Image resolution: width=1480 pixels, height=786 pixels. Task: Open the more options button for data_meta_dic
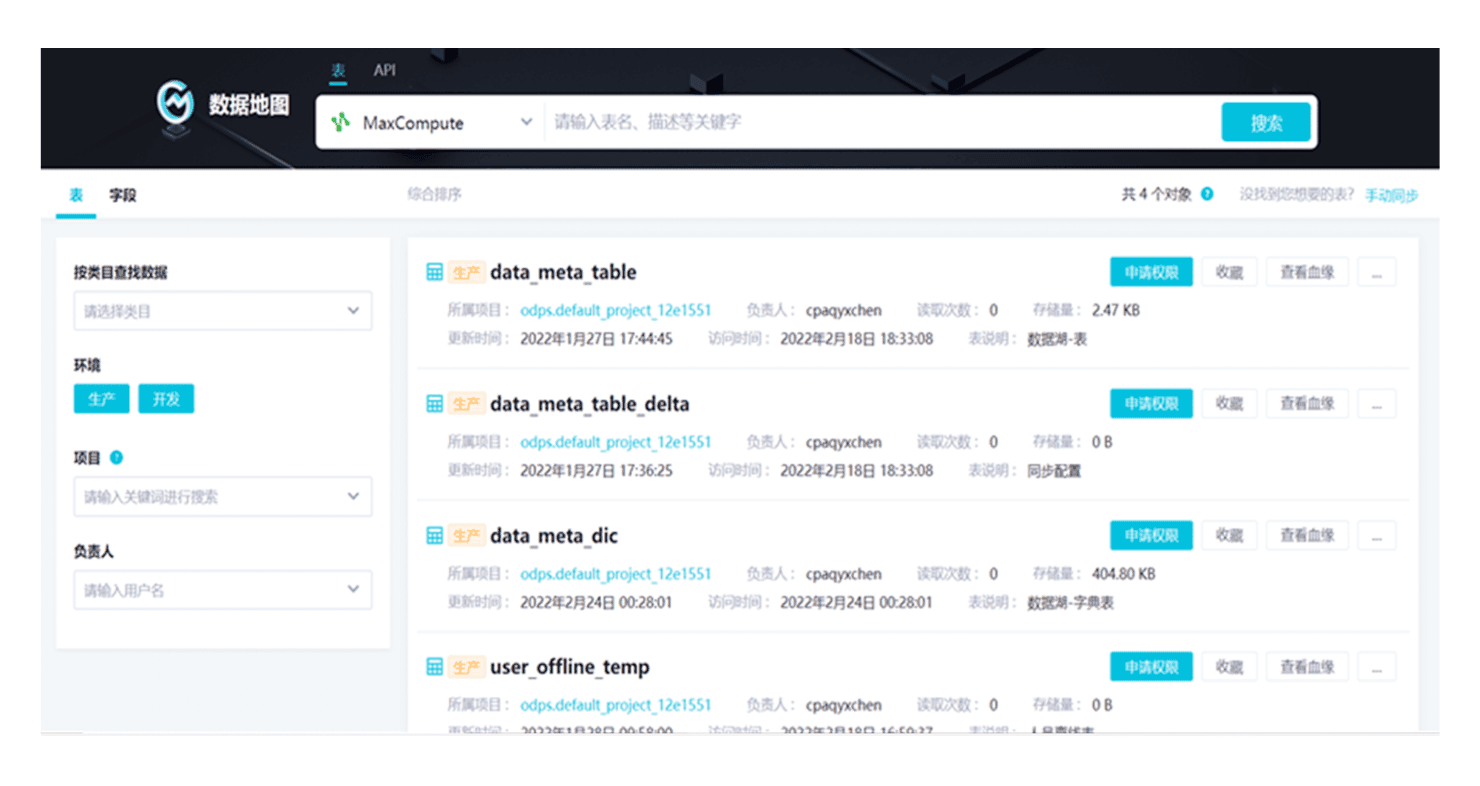pos(1376,536)
